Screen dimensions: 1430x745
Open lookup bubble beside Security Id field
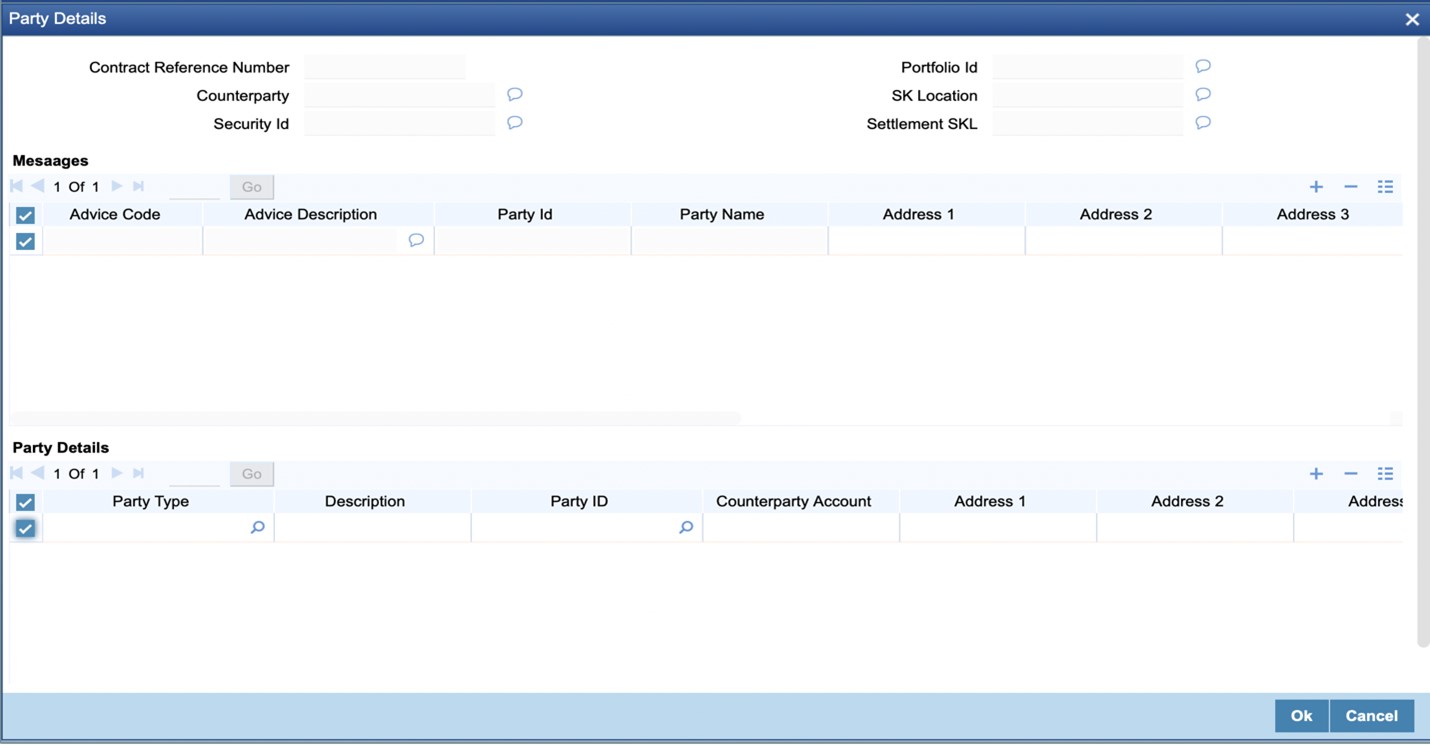tap(515, 122)
